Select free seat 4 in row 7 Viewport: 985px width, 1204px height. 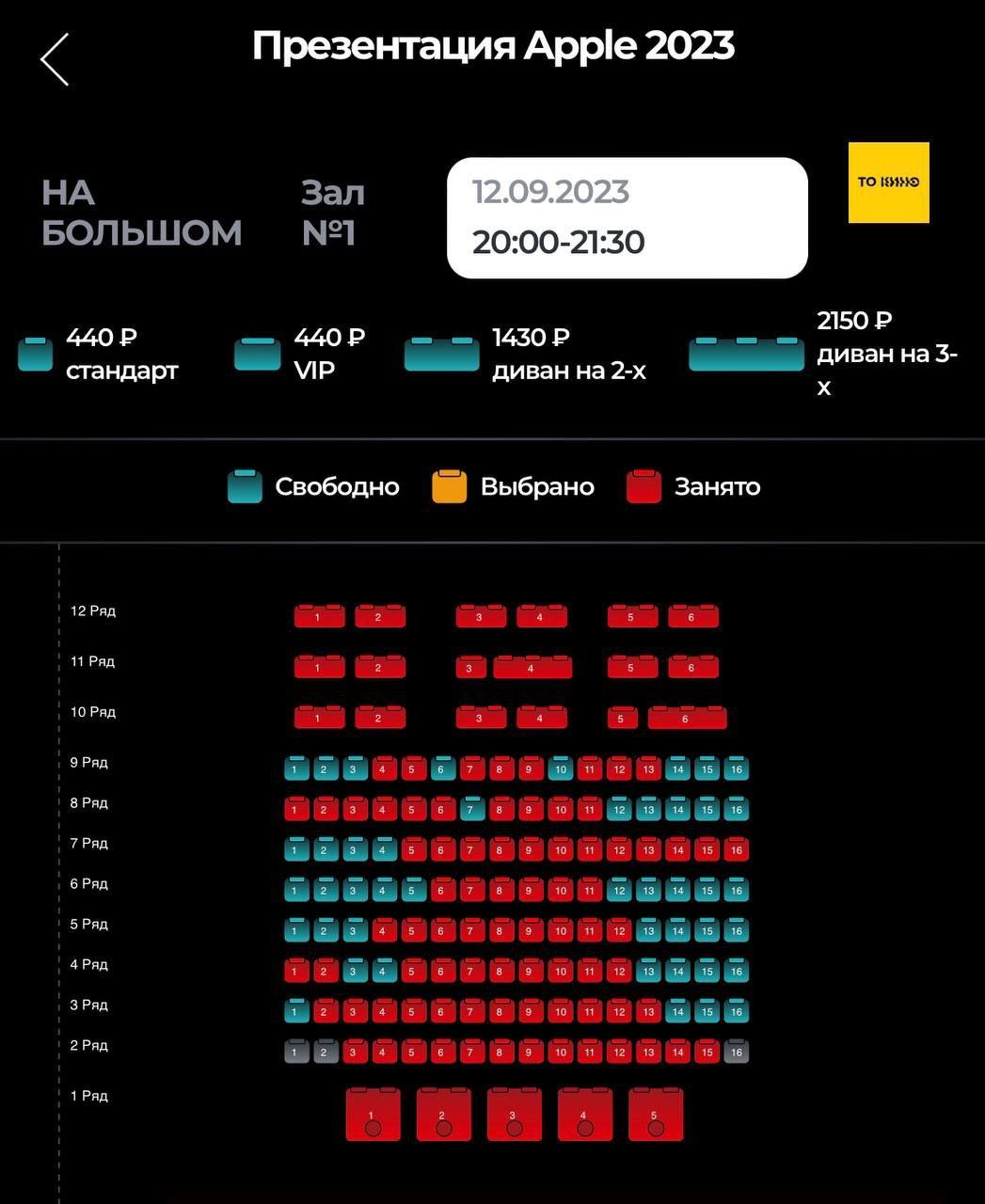pyautogui.click(x=384, y=850)
